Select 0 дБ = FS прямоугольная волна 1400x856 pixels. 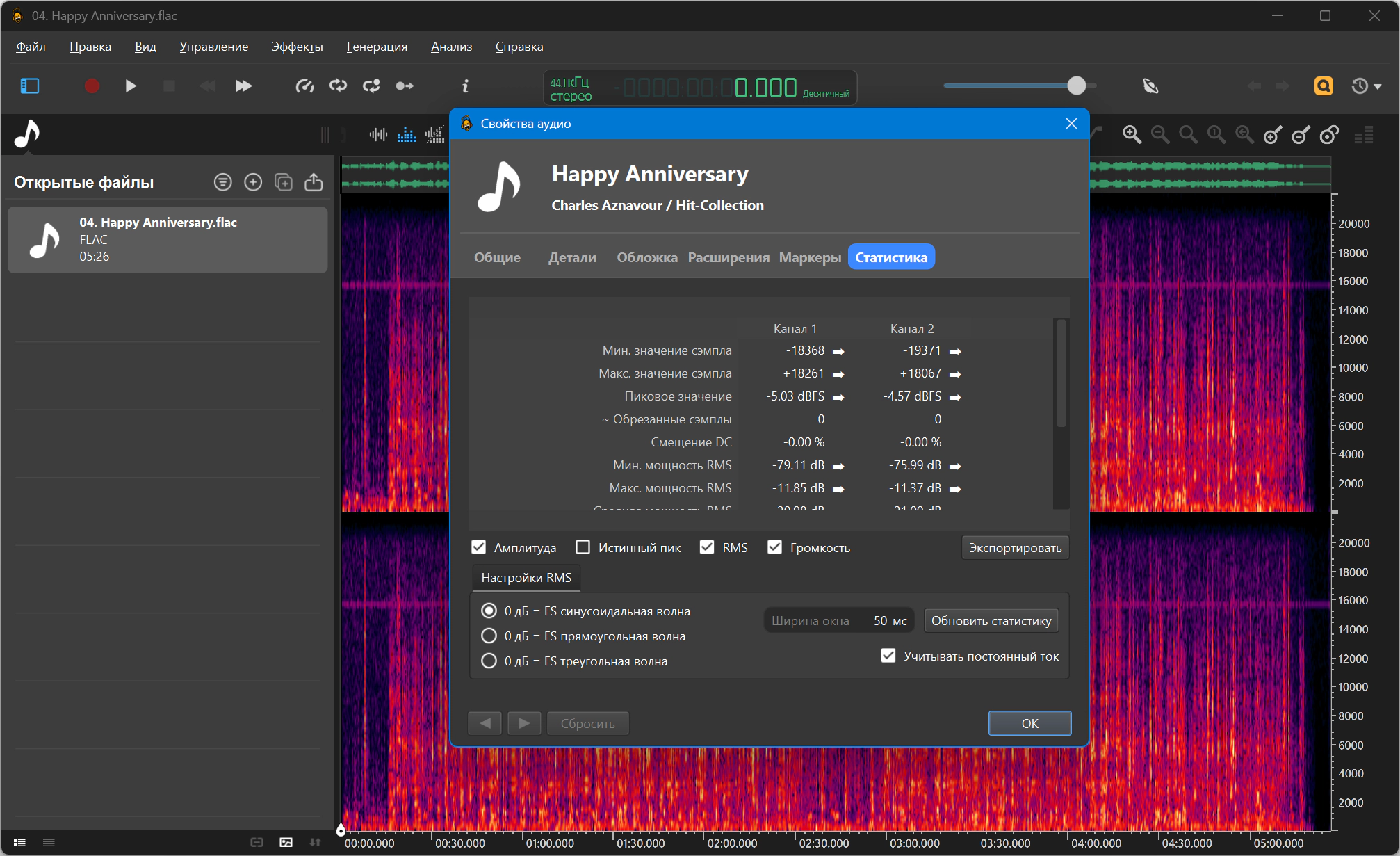click(489, 636)
